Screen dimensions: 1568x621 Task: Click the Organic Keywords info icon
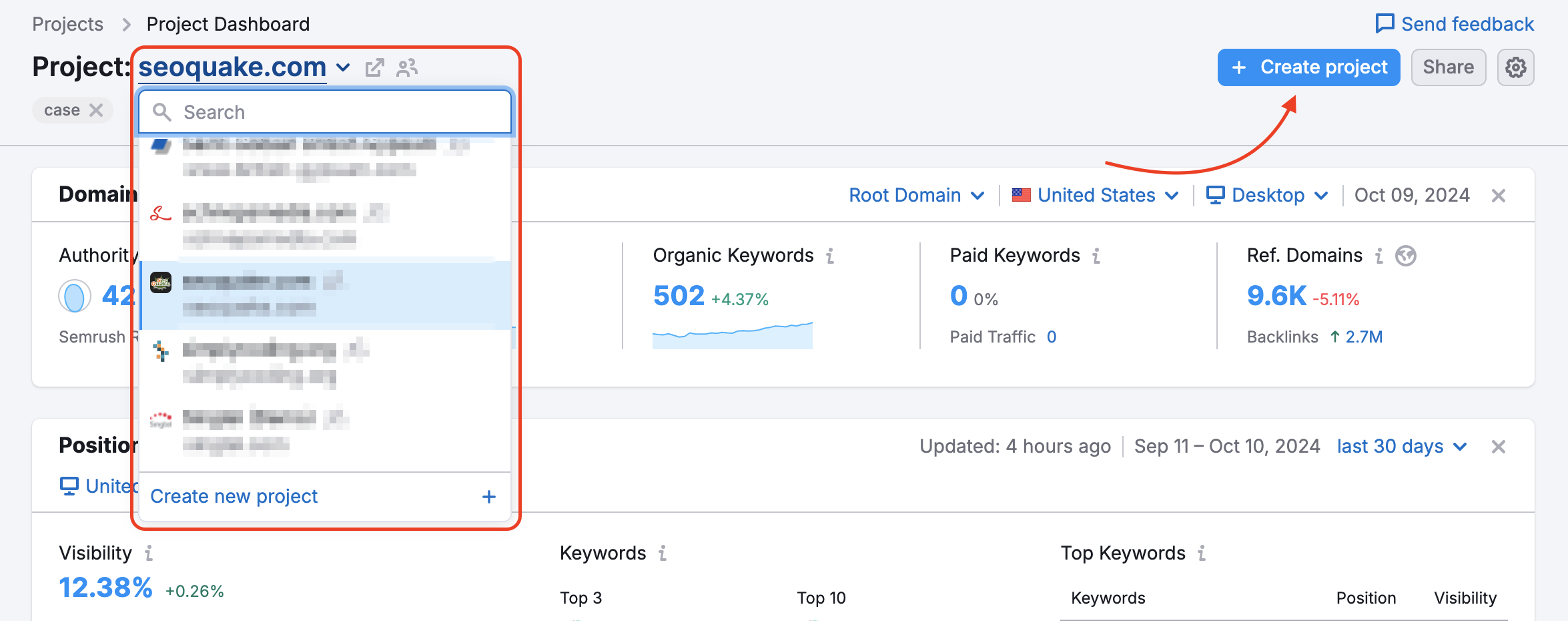(x=830, y=256)
